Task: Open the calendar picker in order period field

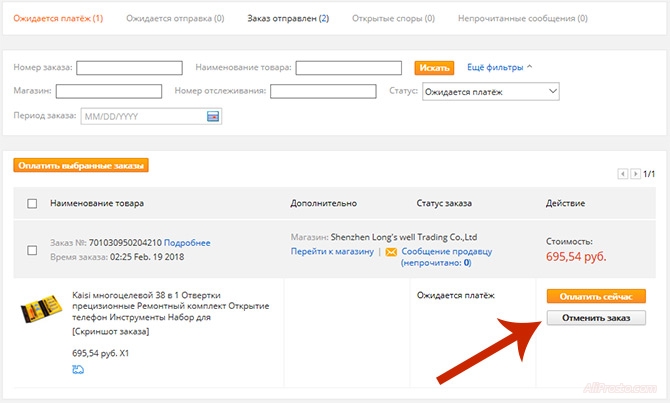Action: pyautogui.click(x=212, y=116)
